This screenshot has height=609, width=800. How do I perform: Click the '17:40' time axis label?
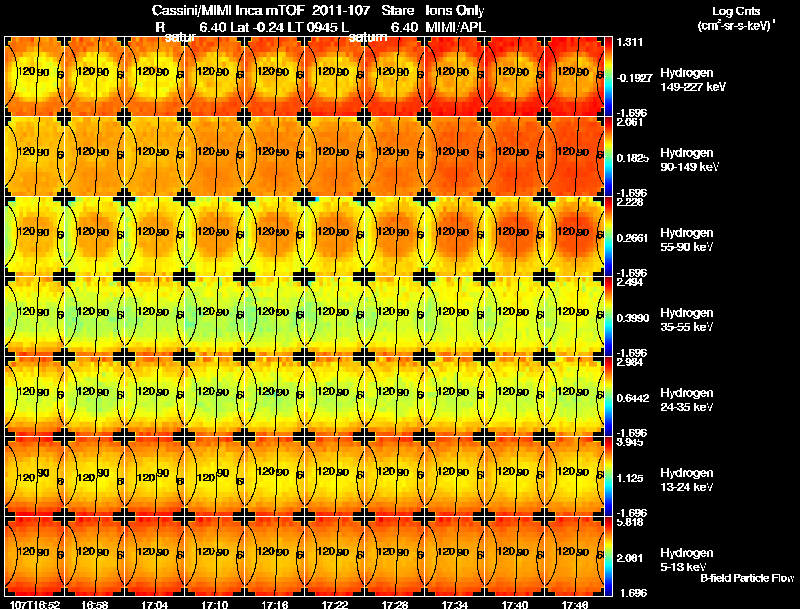[515, 604]
